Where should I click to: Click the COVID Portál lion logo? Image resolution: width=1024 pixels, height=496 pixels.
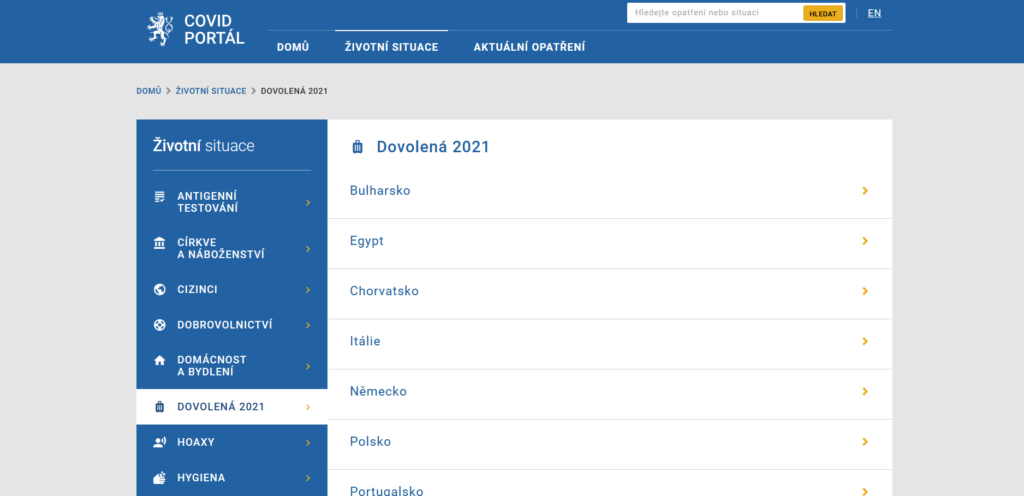point(160,29)
